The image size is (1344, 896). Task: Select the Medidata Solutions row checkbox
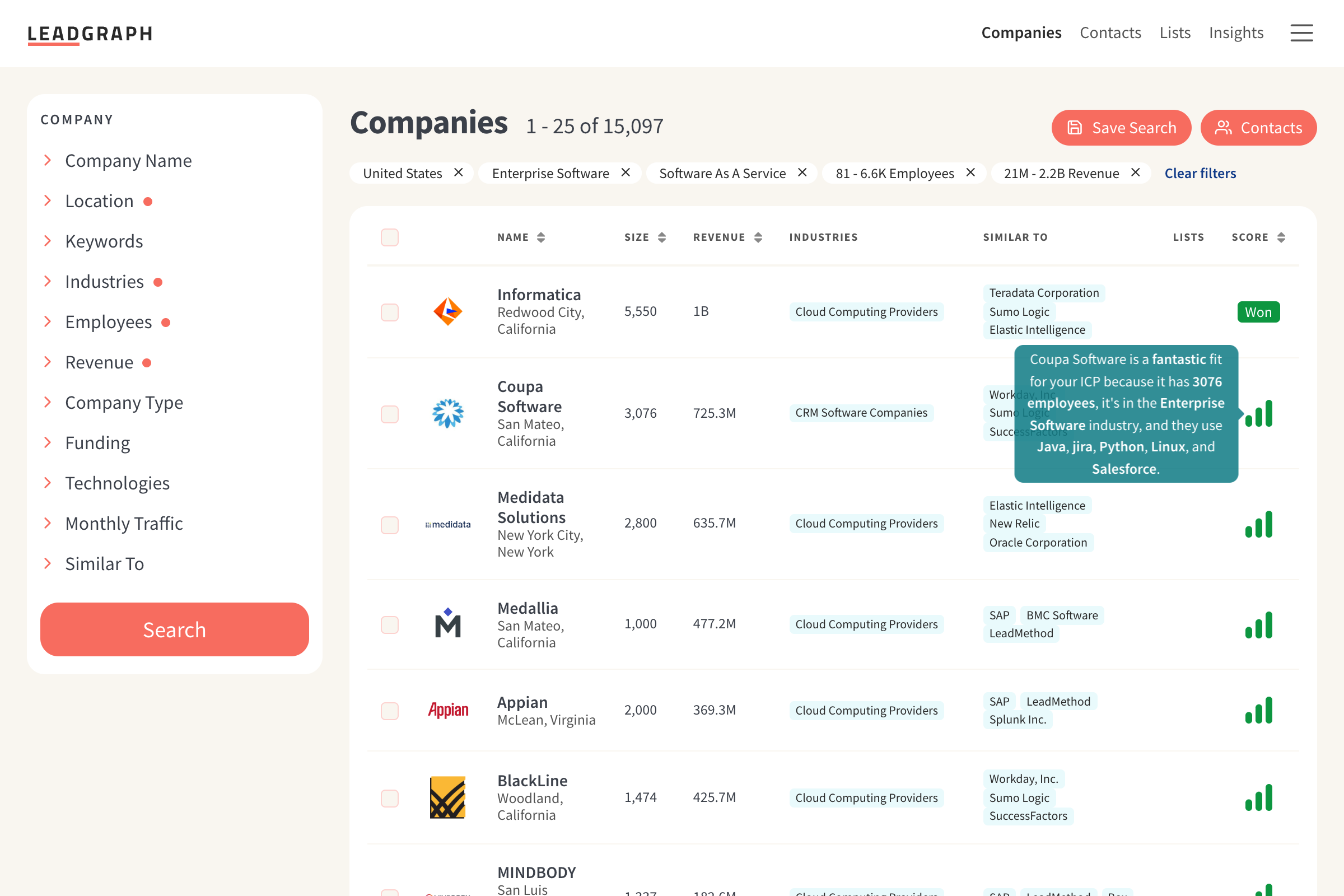[390, 525]
